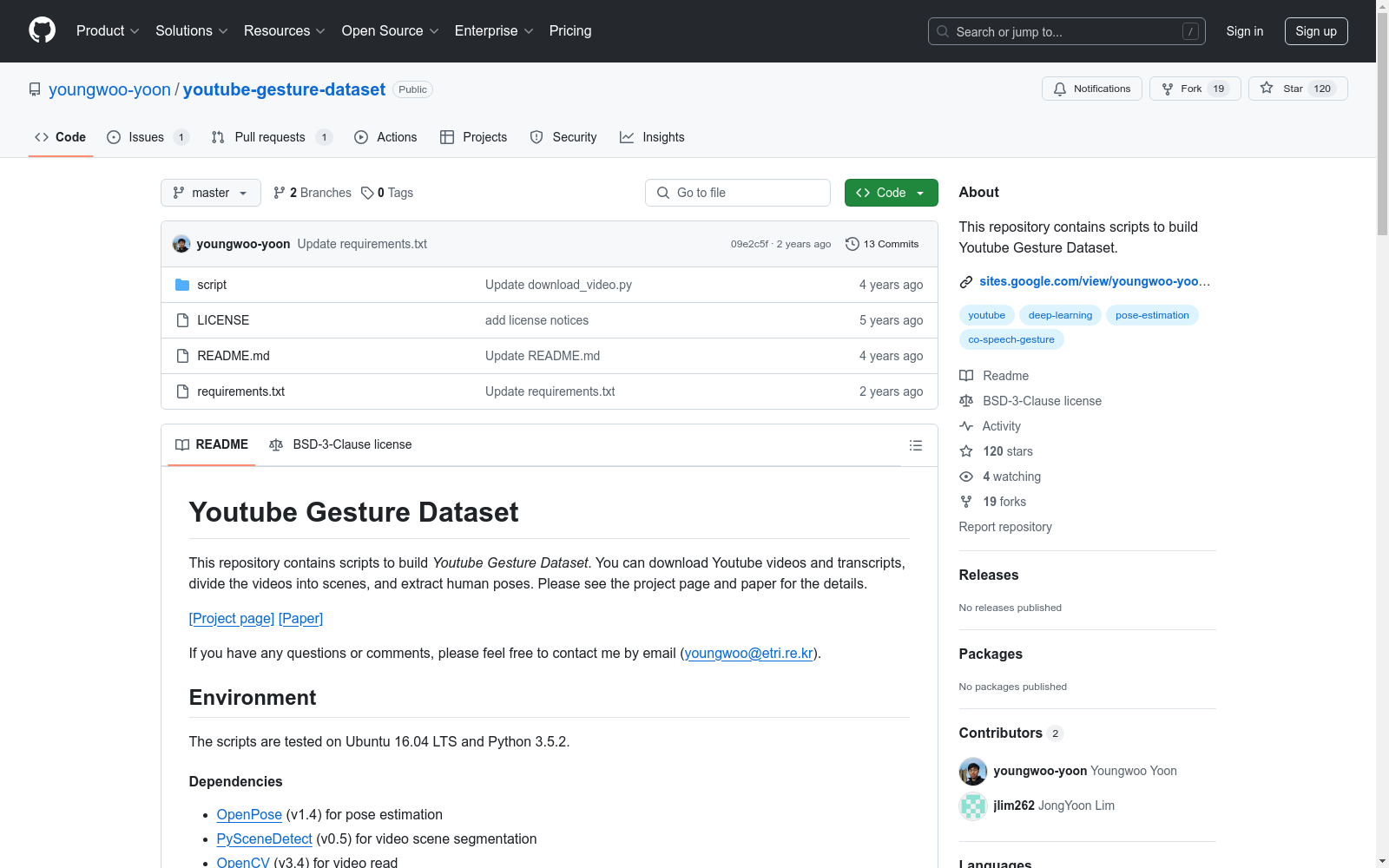Expand the Enterprise menu
Screen dimensions: 1389x868
pyautogui.click(x=494, y=31)
